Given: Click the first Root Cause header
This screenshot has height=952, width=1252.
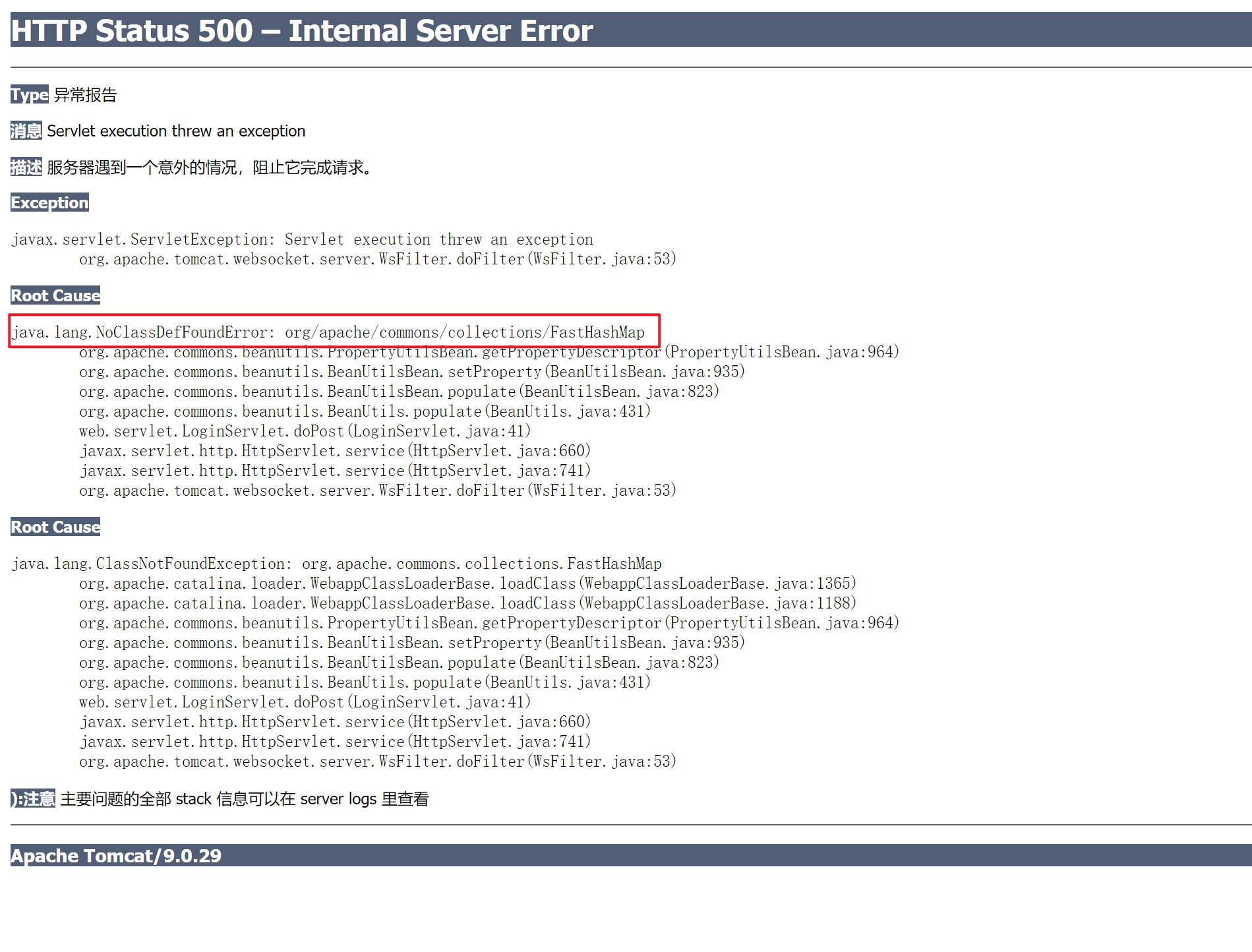Looking at the screenshot, I should coord(55,295).
